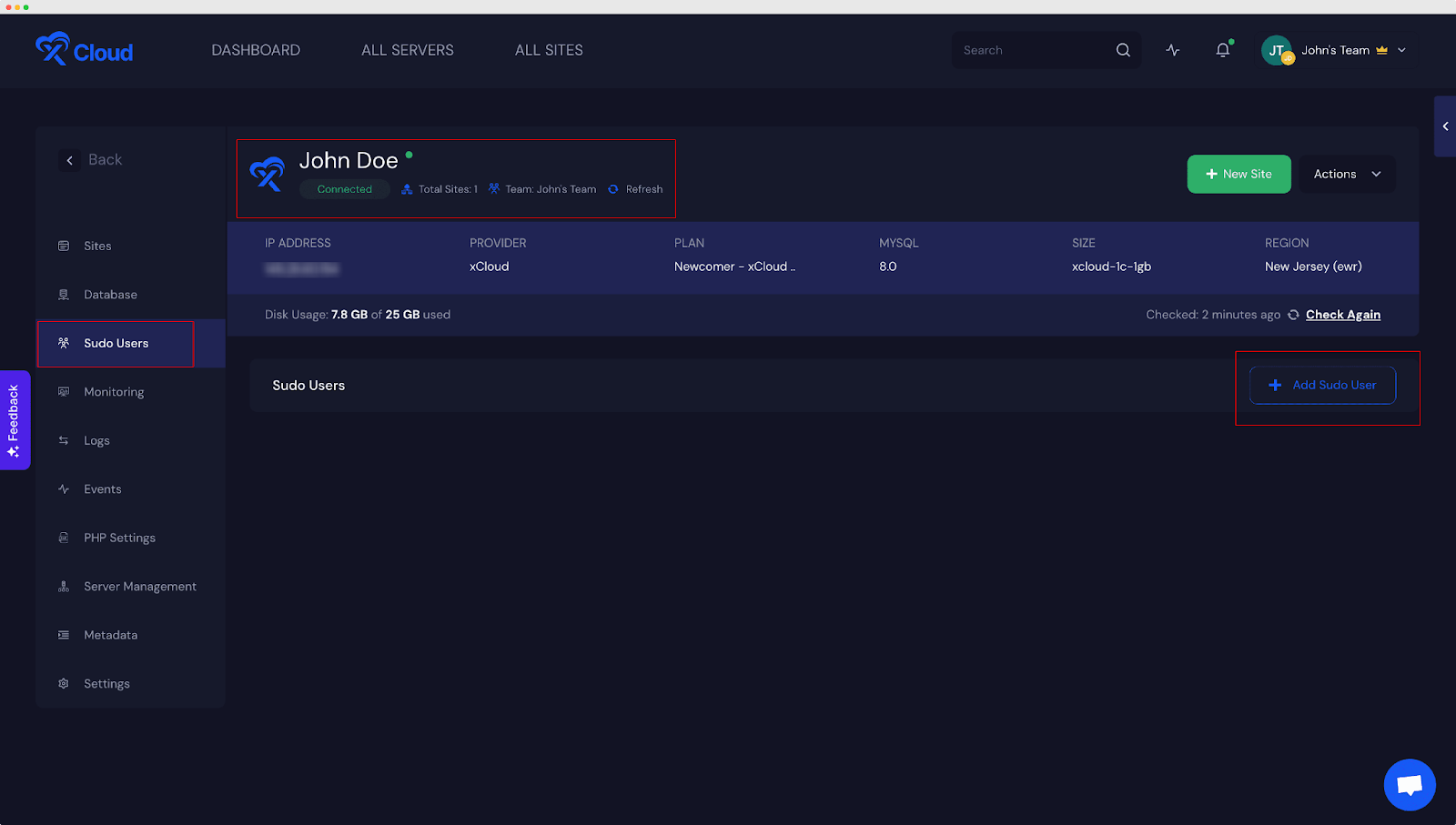The width and height of the screenshot is (1456, 825).
Task: Click the back arrow icon in sidebar
Action: click(69, 160)
